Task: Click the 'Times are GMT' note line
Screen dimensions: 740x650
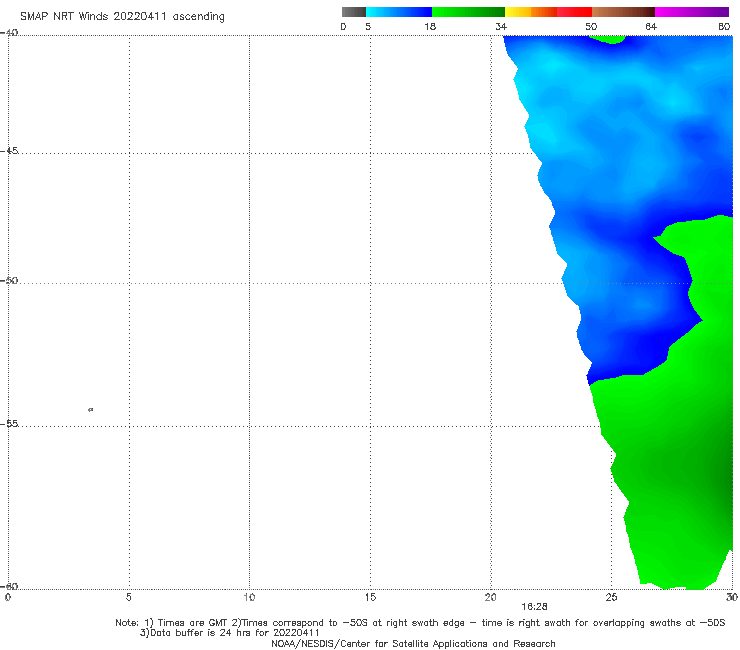Action: [420, 623]
